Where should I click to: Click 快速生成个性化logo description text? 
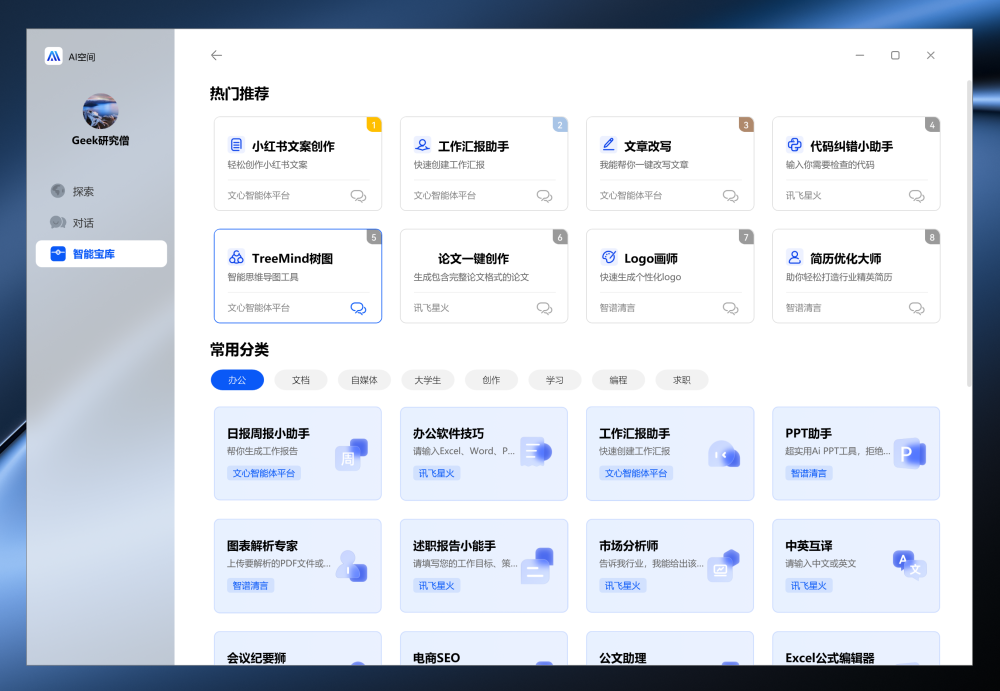coord(640,277)
